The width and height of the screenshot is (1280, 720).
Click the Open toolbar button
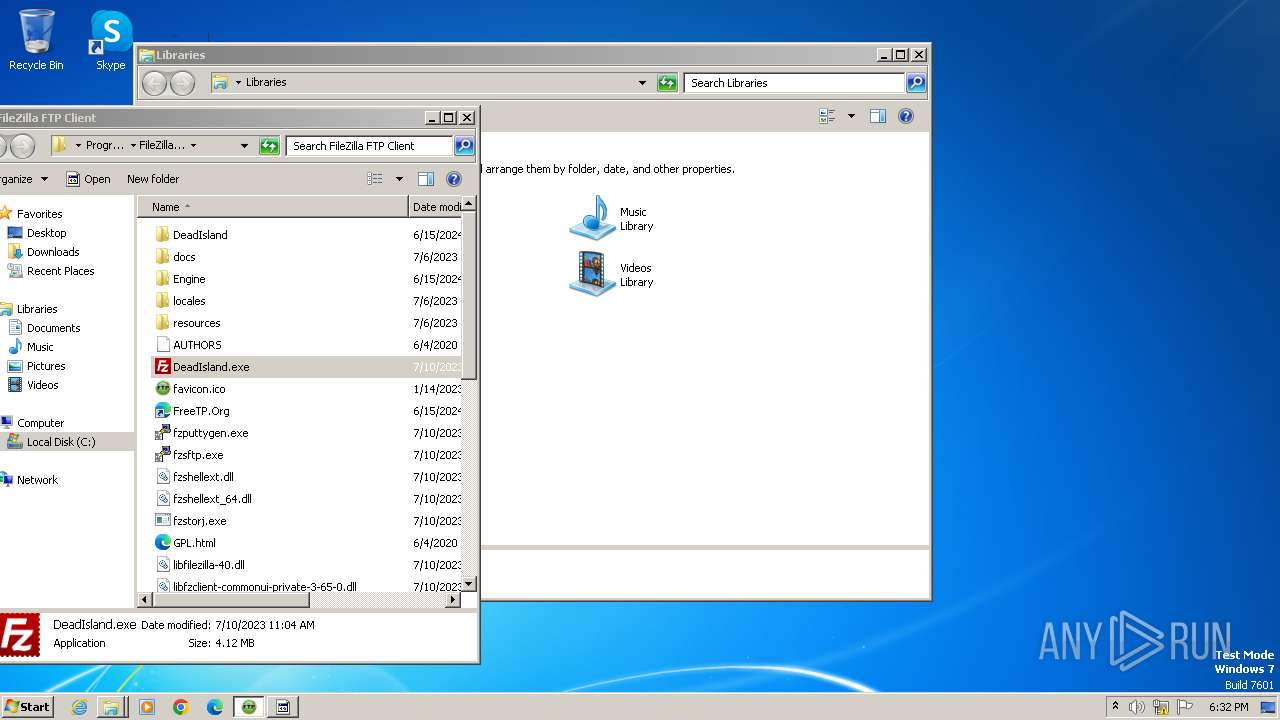(x=88, y=179)
